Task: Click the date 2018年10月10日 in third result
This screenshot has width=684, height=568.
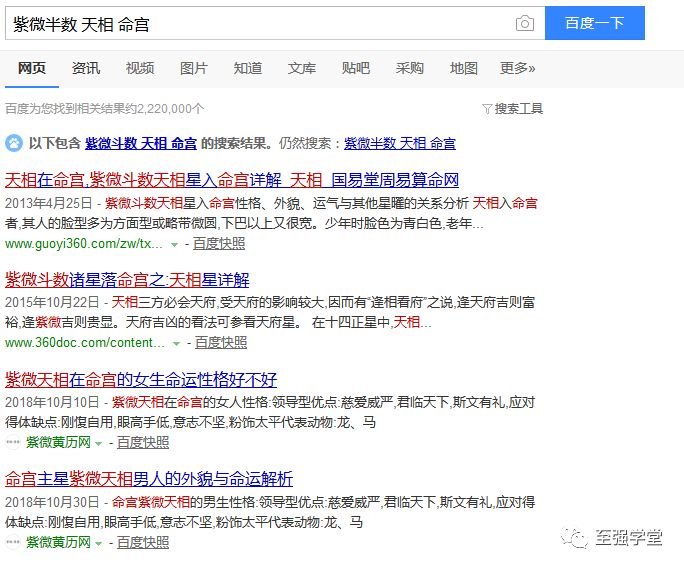Action: 52,402
